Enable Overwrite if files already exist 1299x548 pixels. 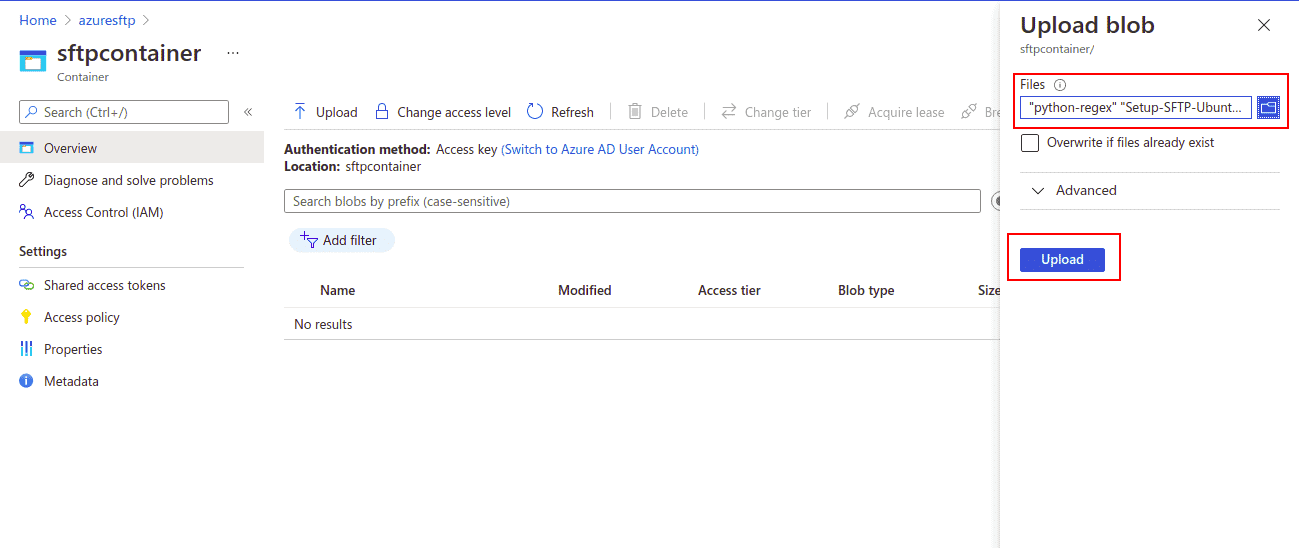(1030, 143)
